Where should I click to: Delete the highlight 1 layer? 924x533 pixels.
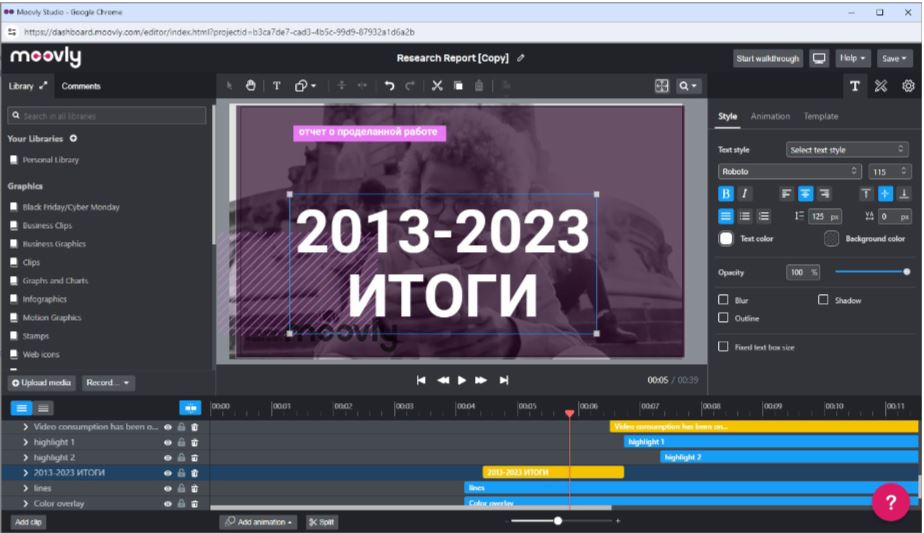tap(194, 442)
